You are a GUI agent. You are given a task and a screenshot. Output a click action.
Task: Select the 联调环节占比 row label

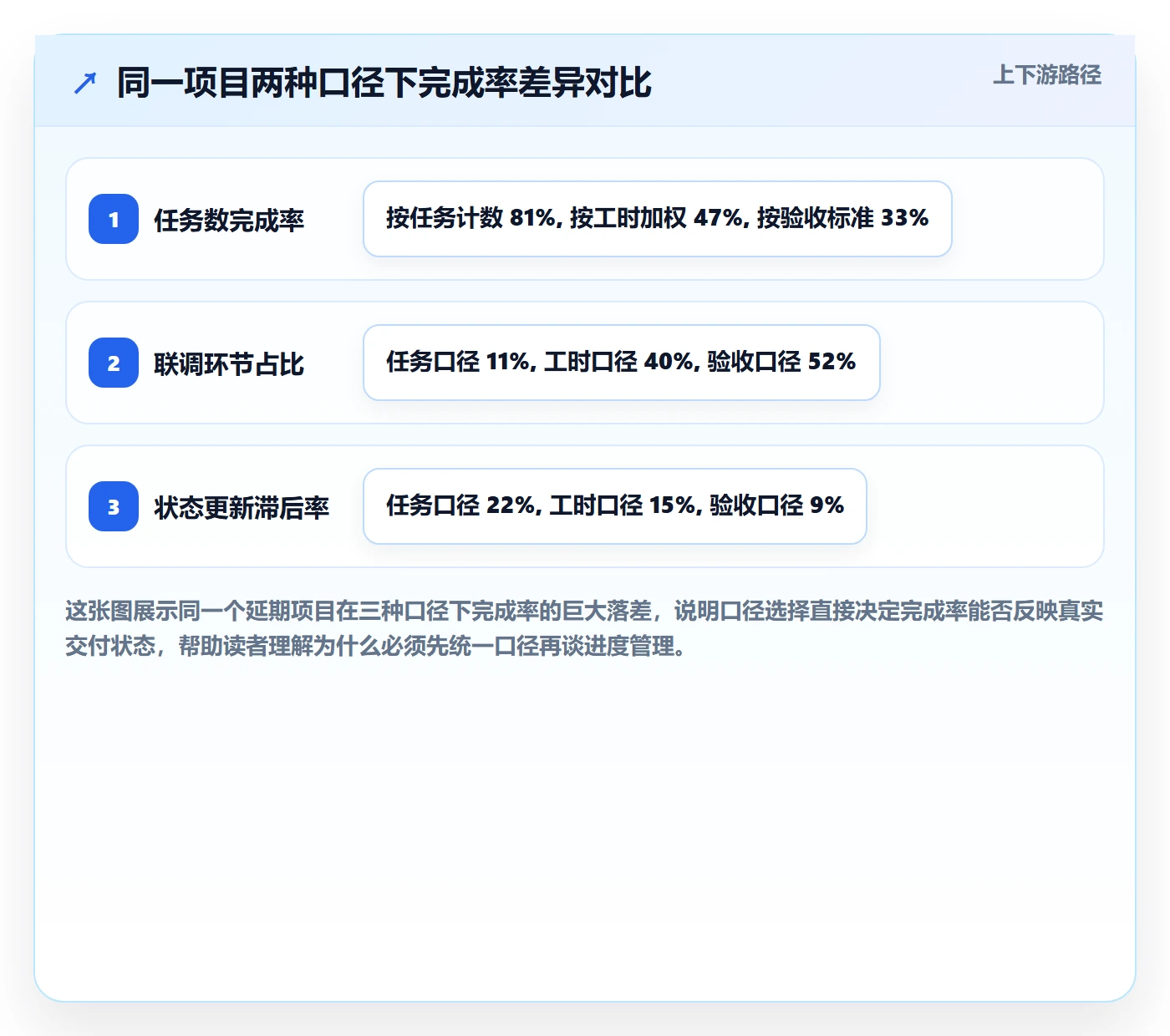229,364
